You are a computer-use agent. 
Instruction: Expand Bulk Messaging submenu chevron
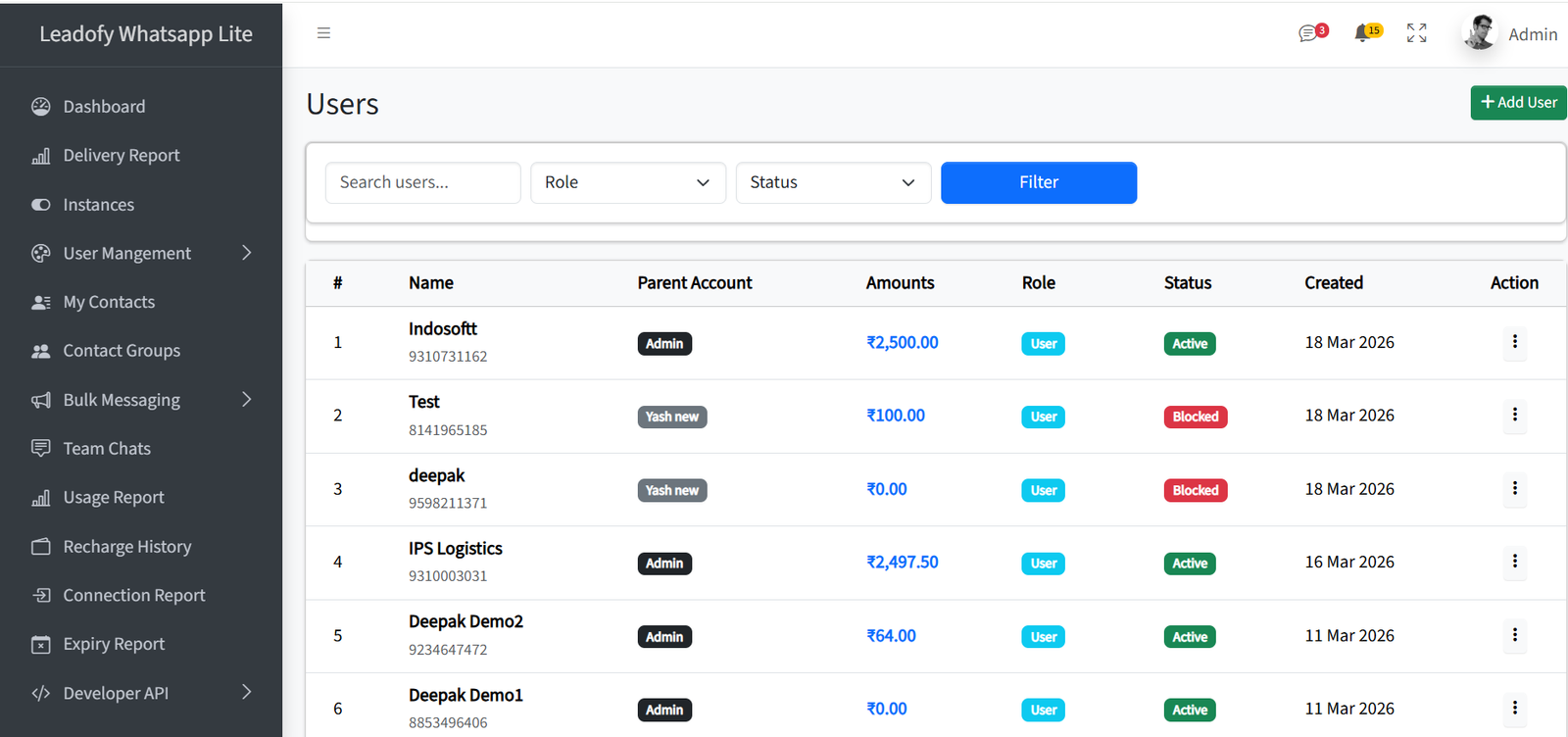click(x=247, y=399)
